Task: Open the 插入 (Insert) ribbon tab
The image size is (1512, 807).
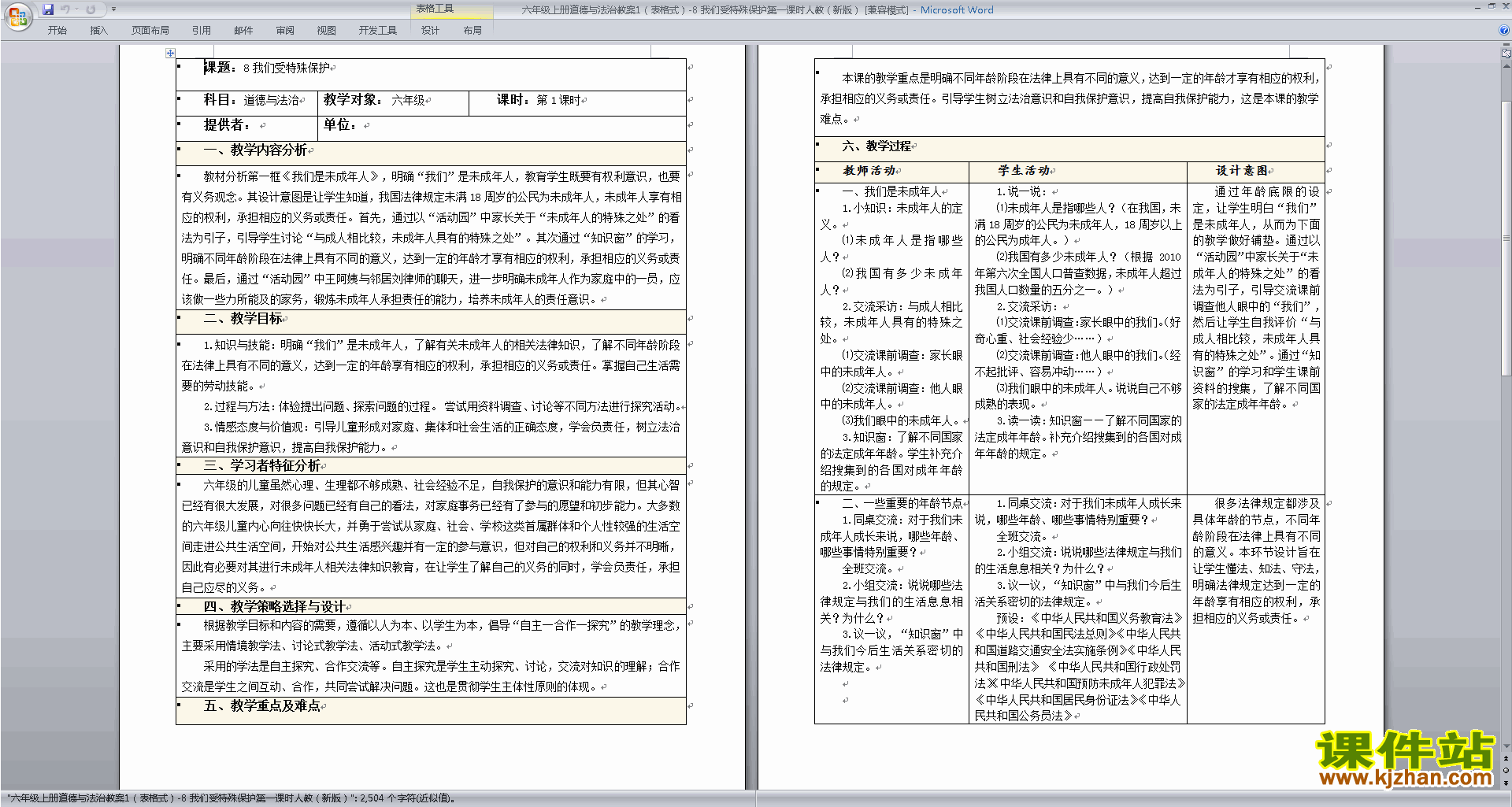Action: pyautogui.click(x=98, y=31)
